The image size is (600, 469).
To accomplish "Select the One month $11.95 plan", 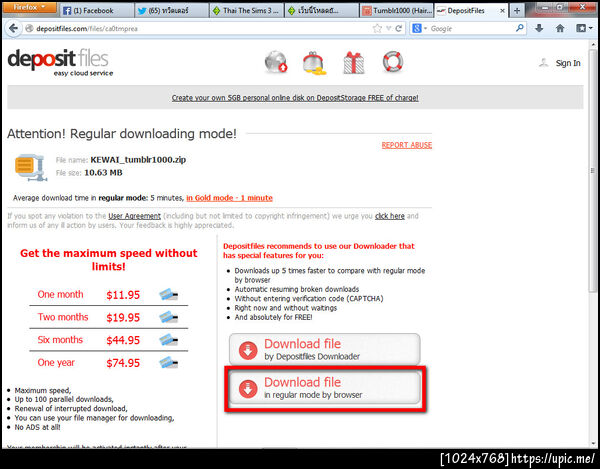I will click(x=109, y=295).
